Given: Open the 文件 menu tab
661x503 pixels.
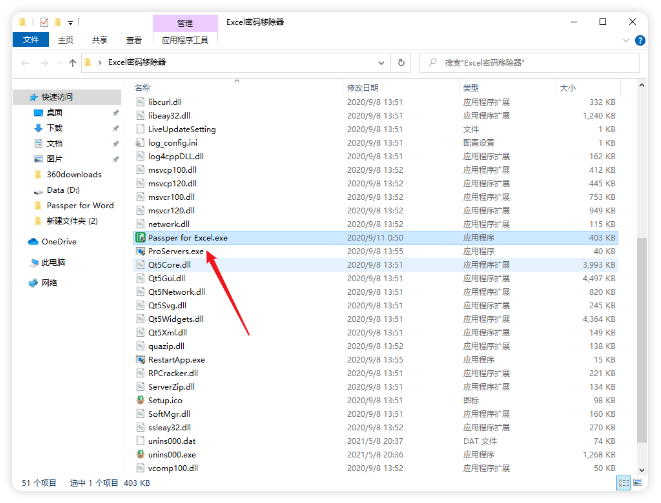Looking at the screenshot, I should pyautogui.click(x=31, y=40).
